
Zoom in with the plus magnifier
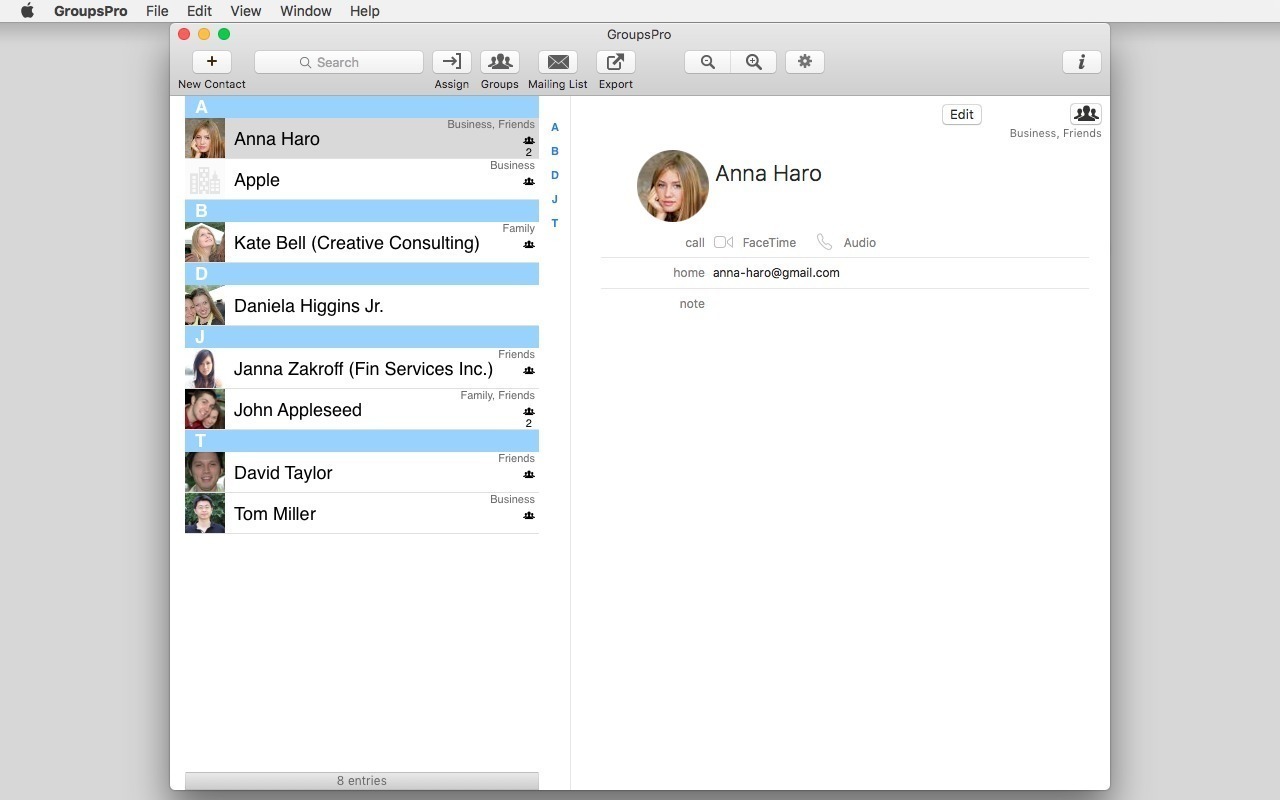[754, 62]
